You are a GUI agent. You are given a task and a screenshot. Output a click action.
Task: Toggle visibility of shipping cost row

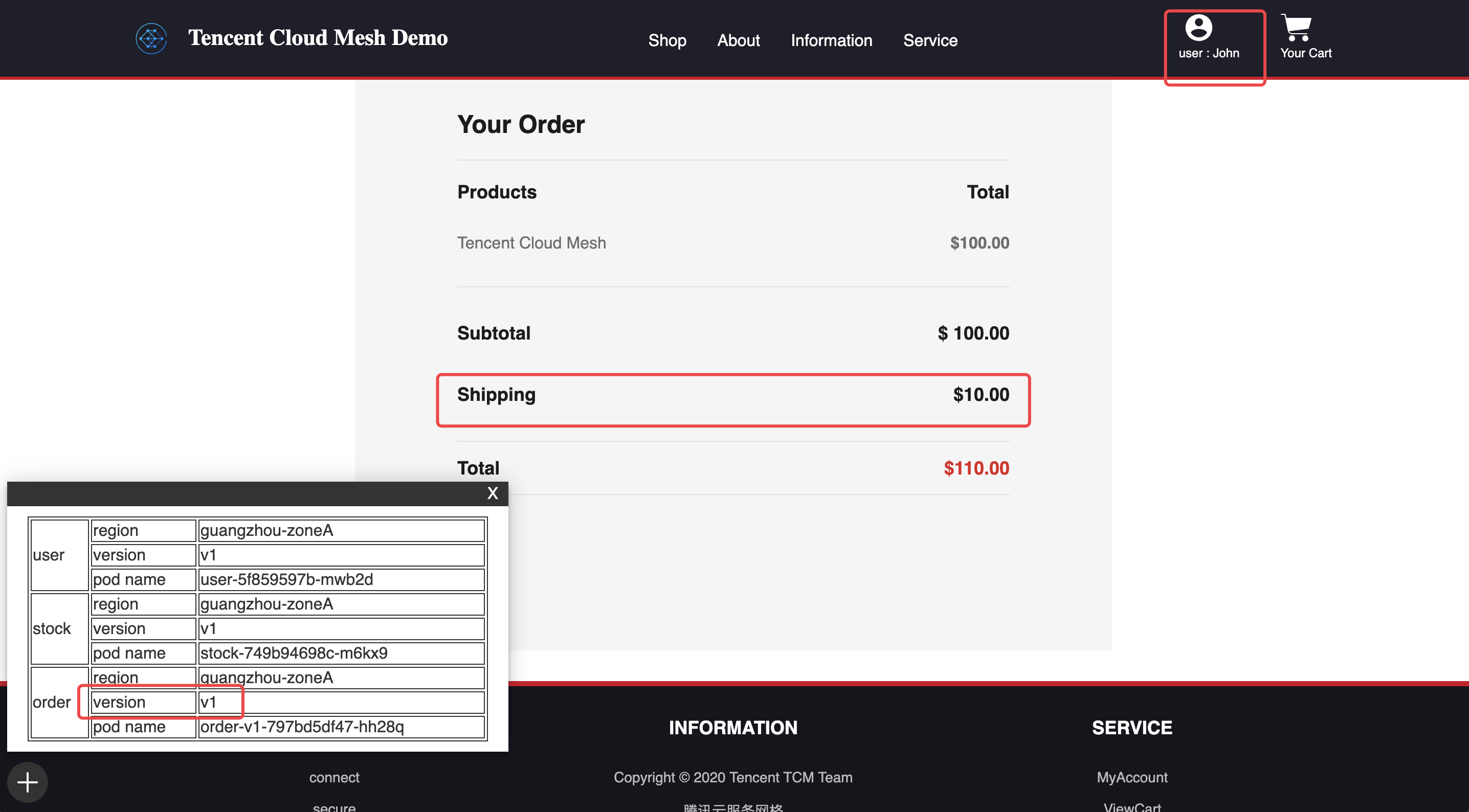(x=733, y=395)
